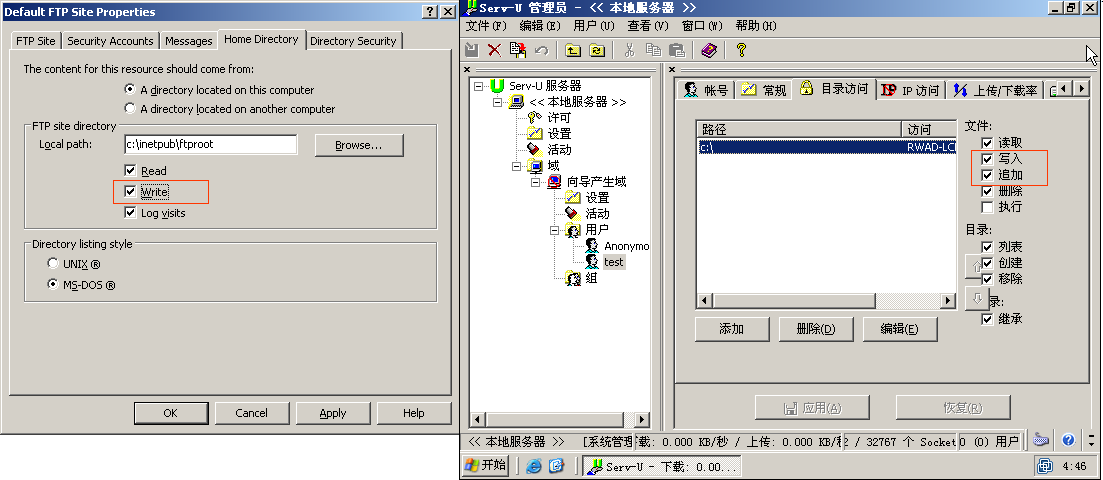The width and height of the screenshot is (1103, 480).
Task: Click the copy pages toolbar icon
Action: pos(653,50)
